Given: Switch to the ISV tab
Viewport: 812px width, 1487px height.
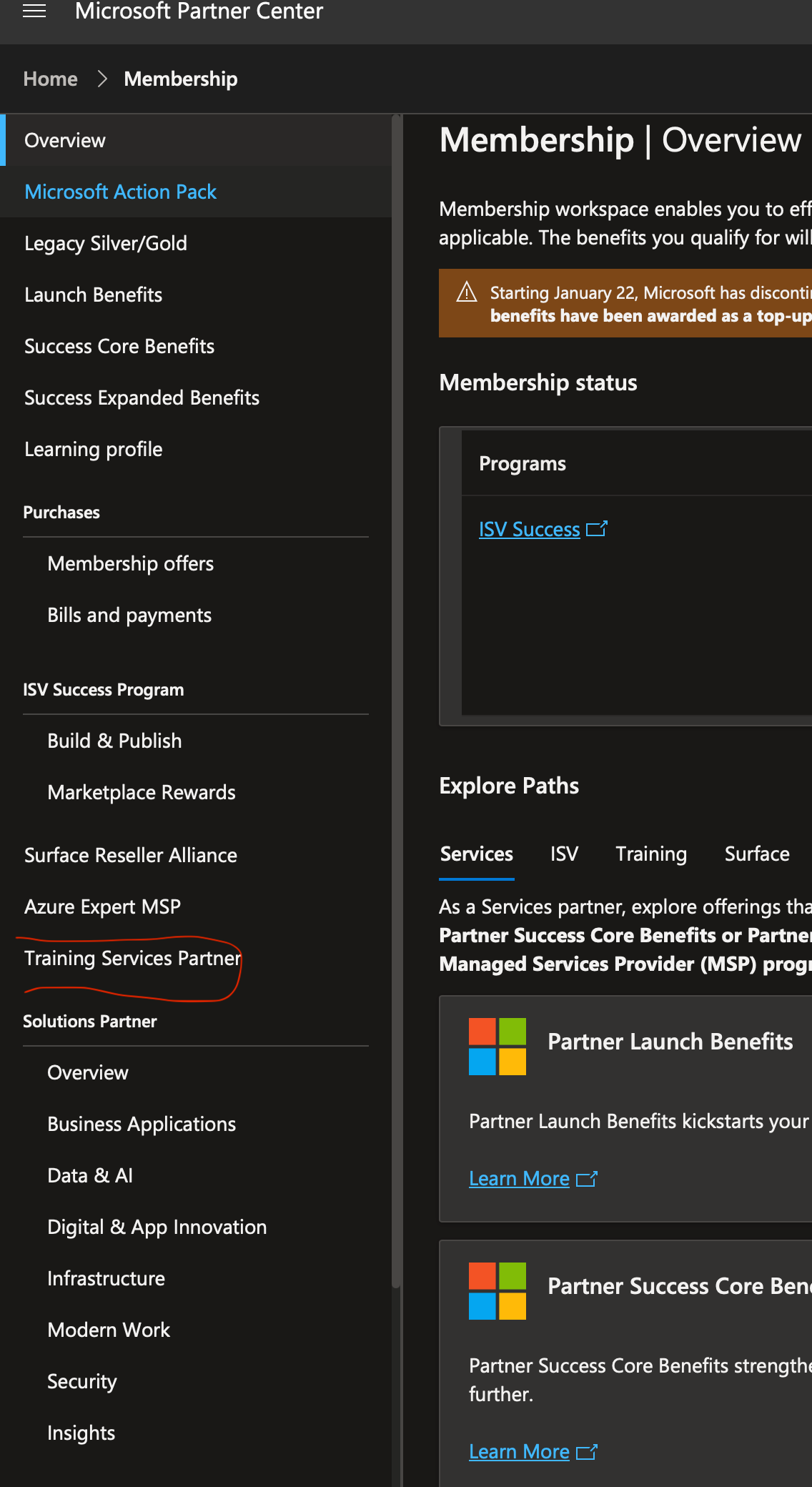Looking at the screenshot, I should [564, 854].
